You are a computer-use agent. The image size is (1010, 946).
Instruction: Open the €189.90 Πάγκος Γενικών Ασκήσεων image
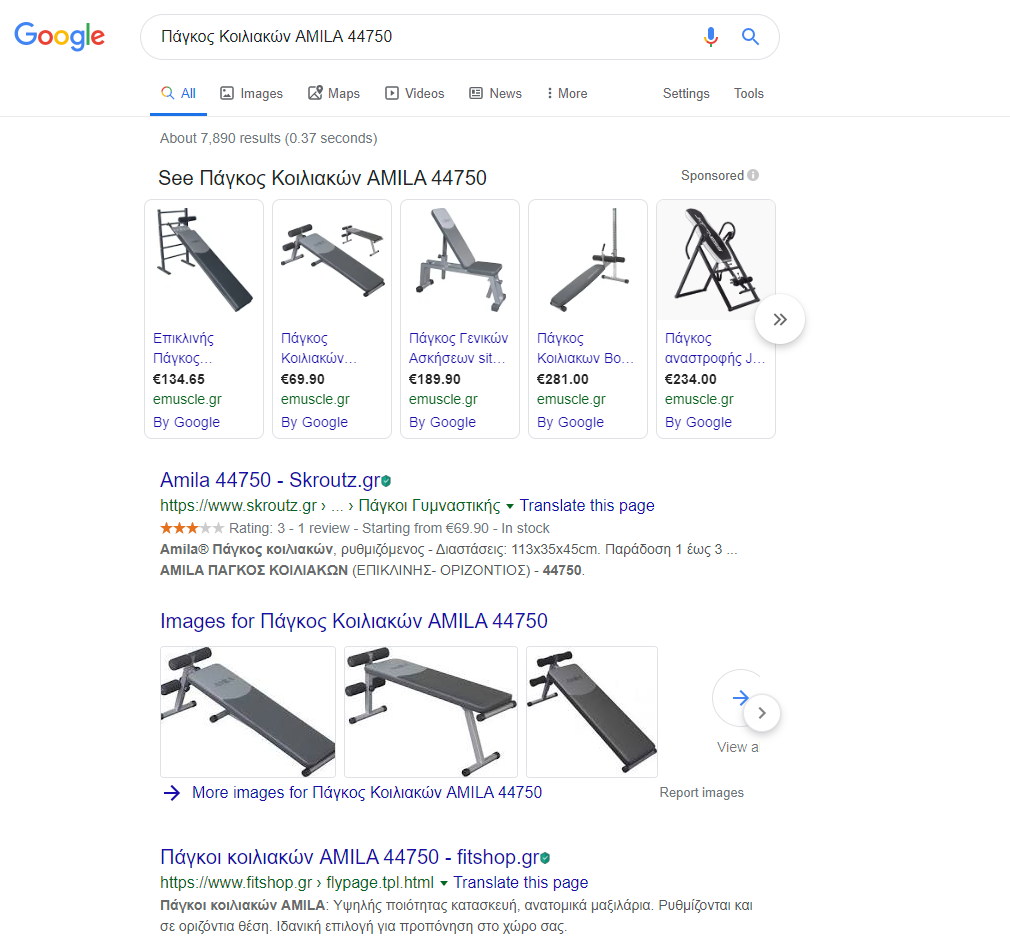[460, 260]
